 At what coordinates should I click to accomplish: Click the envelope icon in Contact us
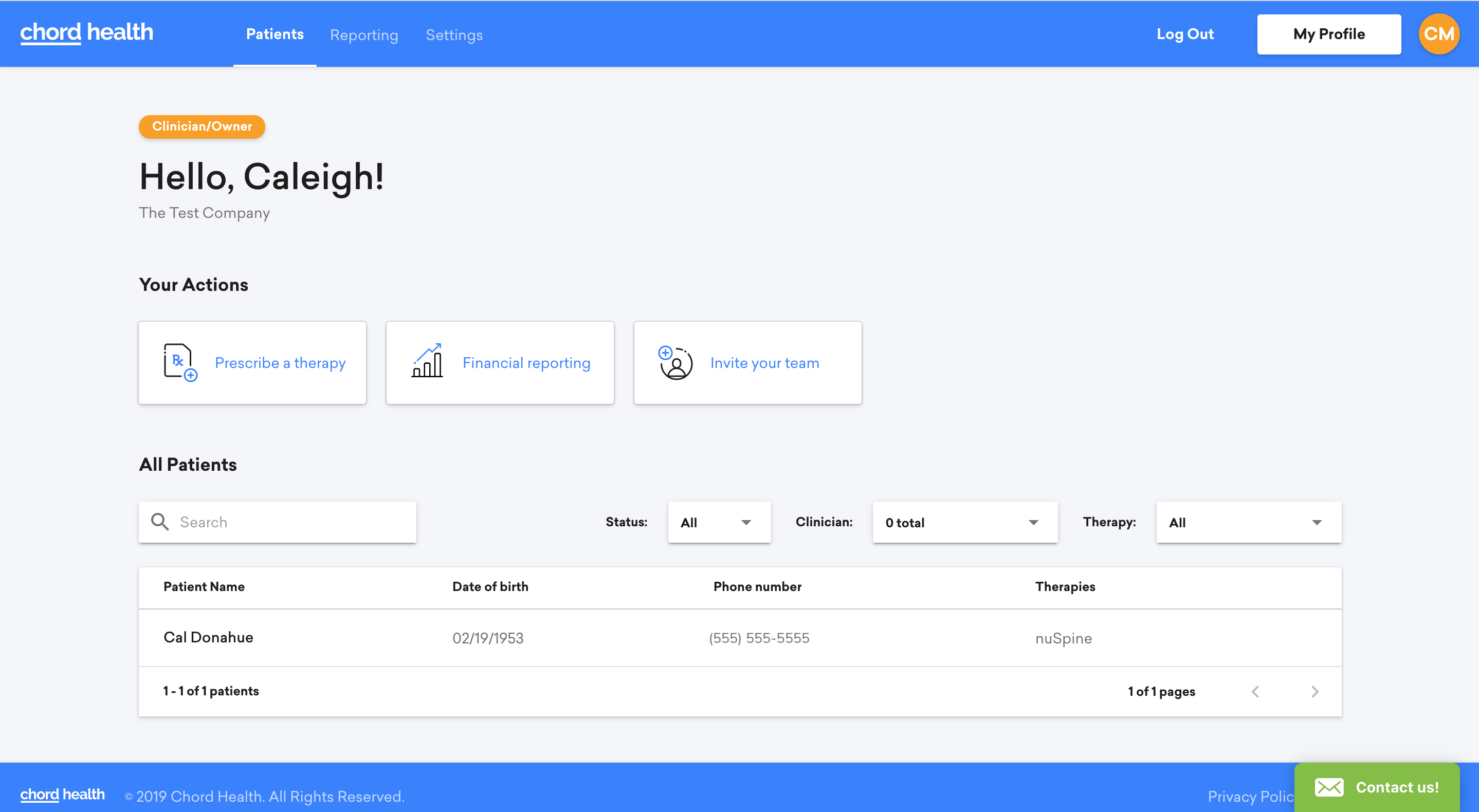[1329, 787]
